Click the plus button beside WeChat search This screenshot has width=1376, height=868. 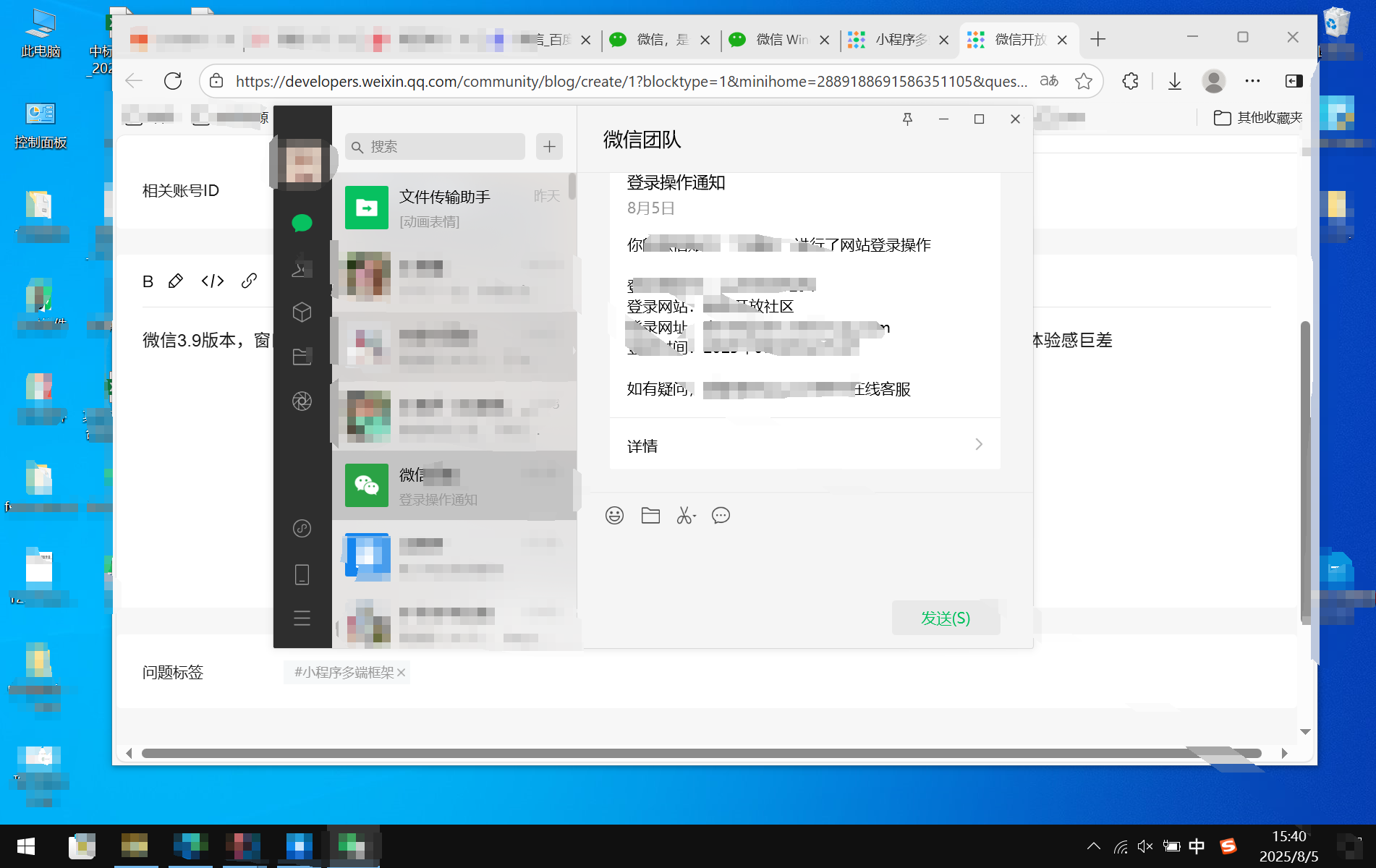(x=550, y=147)
